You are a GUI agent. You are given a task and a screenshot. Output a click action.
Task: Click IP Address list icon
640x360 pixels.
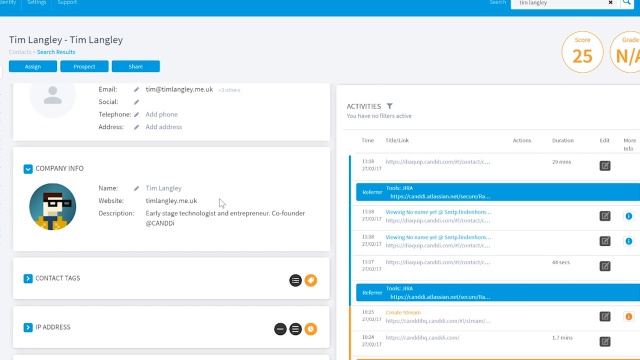click(x=296, y=329)
